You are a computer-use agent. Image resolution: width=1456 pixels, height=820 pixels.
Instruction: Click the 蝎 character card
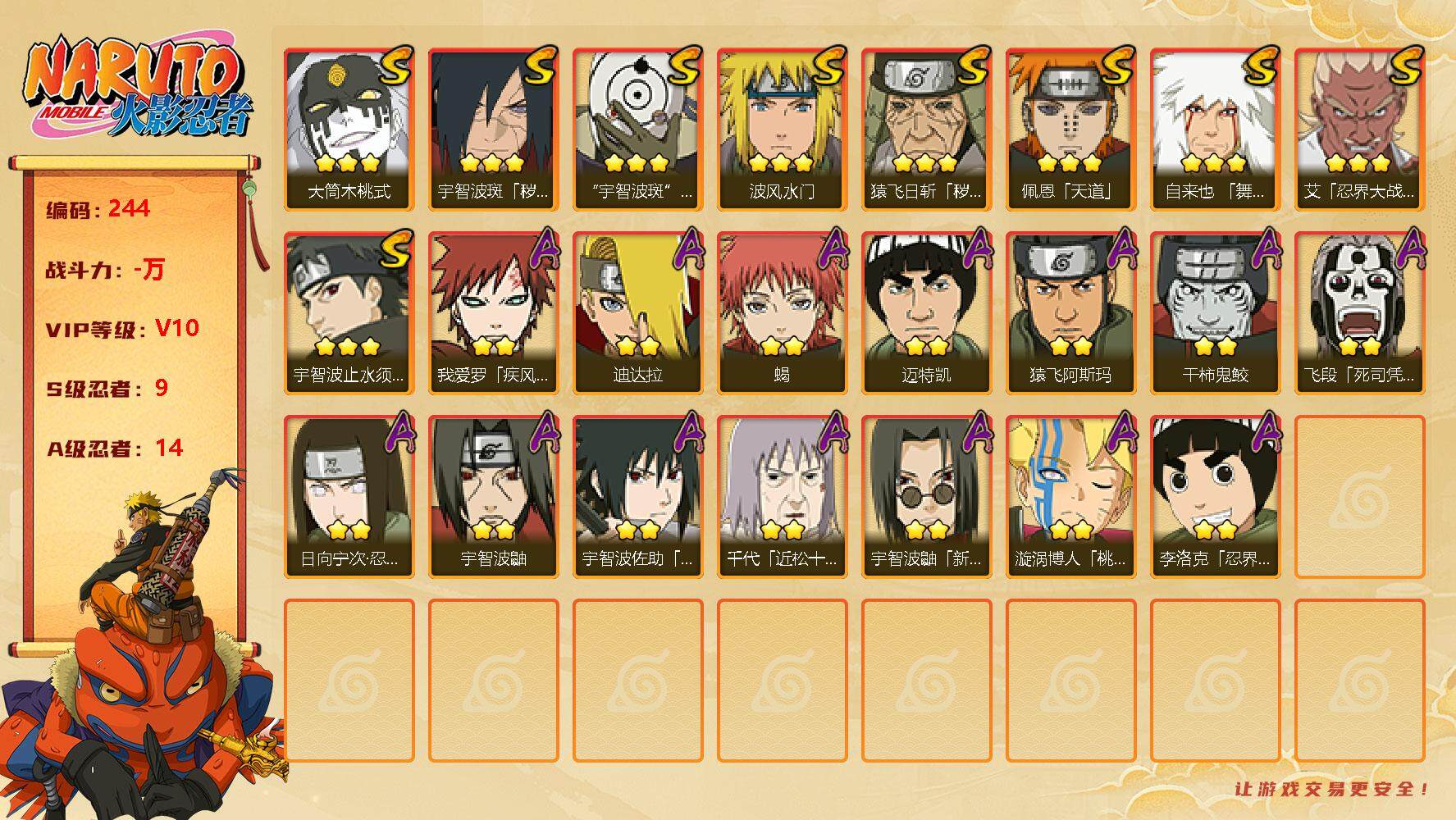coord(782,313)
